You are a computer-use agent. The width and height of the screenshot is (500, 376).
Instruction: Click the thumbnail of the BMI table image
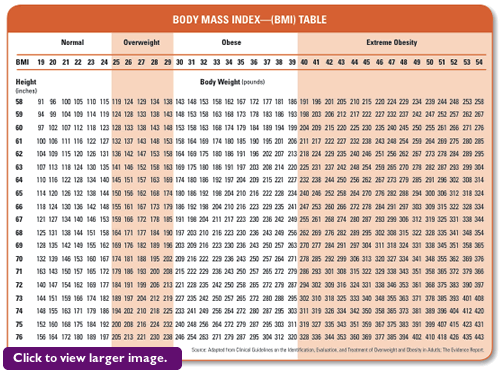250,183
